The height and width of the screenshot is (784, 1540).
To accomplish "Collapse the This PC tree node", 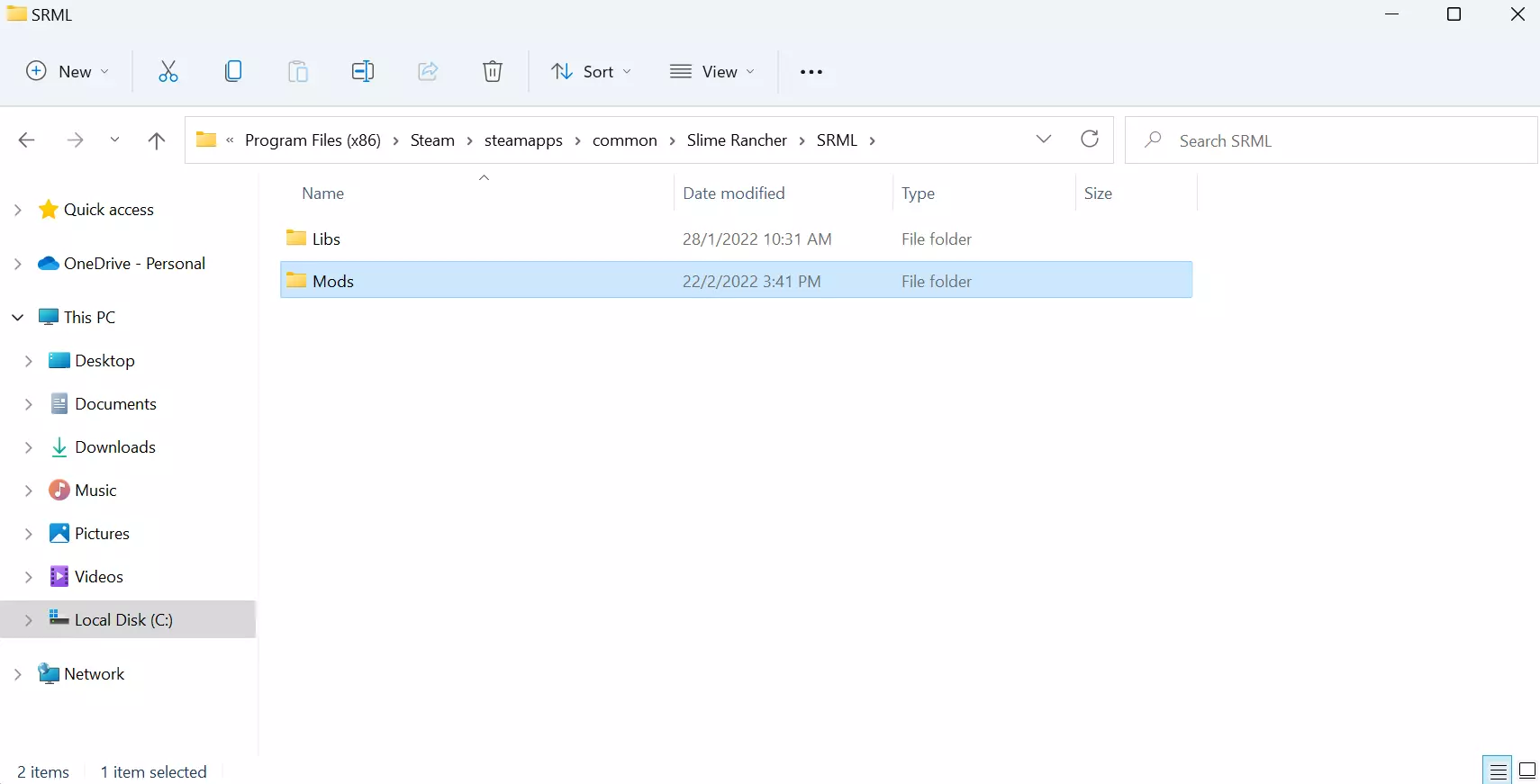I will (x=18, y=317).
